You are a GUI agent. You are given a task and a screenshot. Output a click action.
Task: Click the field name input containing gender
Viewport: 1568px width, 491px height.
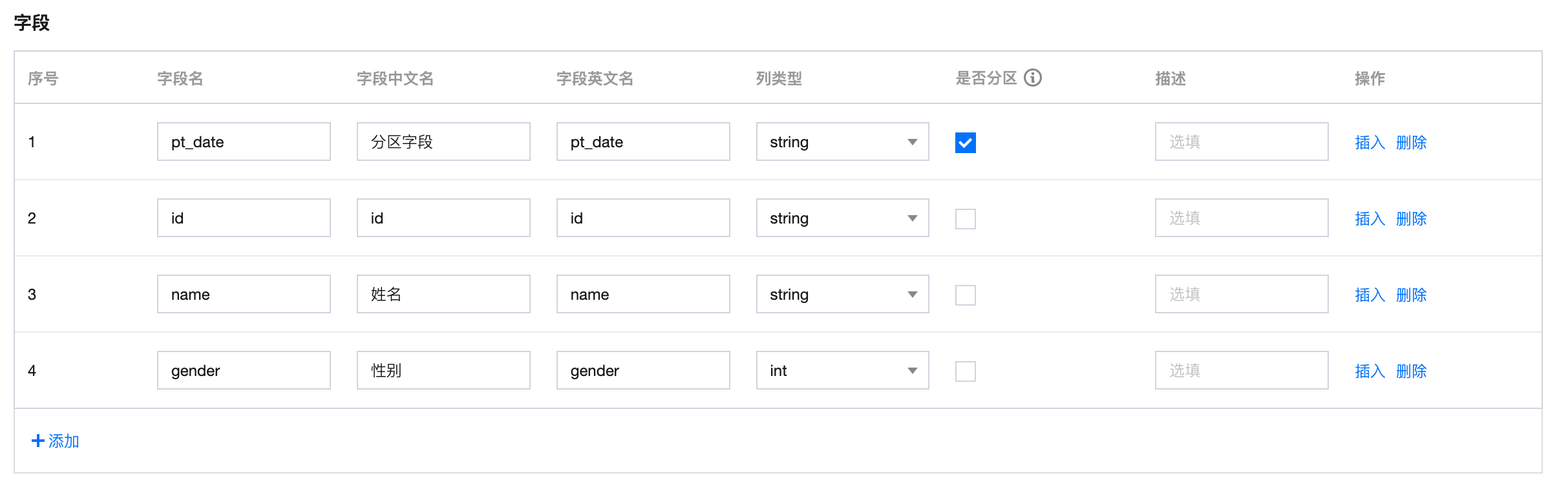click(x=244, y=371)
